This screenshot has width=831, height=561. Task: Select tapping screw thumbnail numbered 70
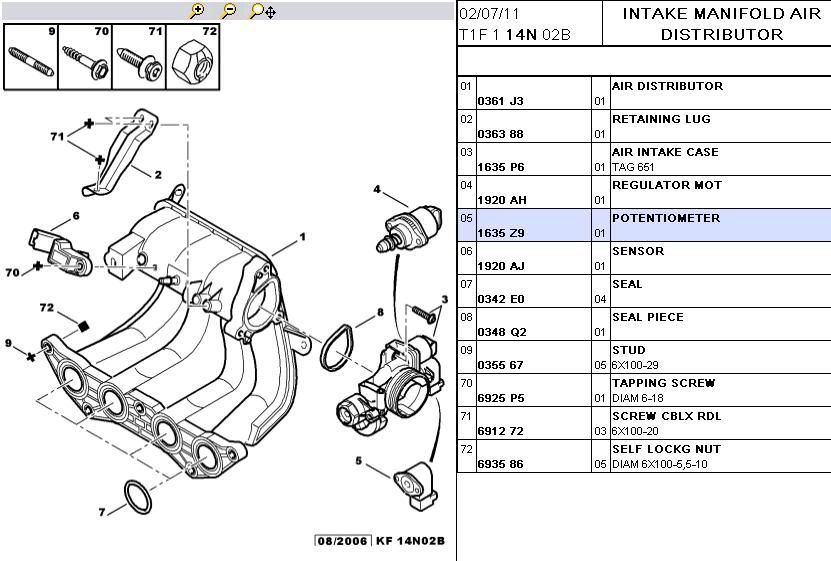coord(85,57)
